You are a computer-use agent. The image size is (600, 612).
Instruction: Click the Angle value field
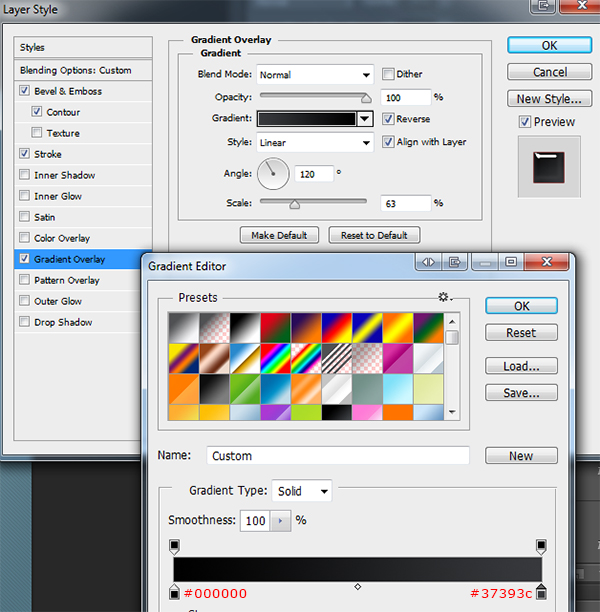pos(314,174)
